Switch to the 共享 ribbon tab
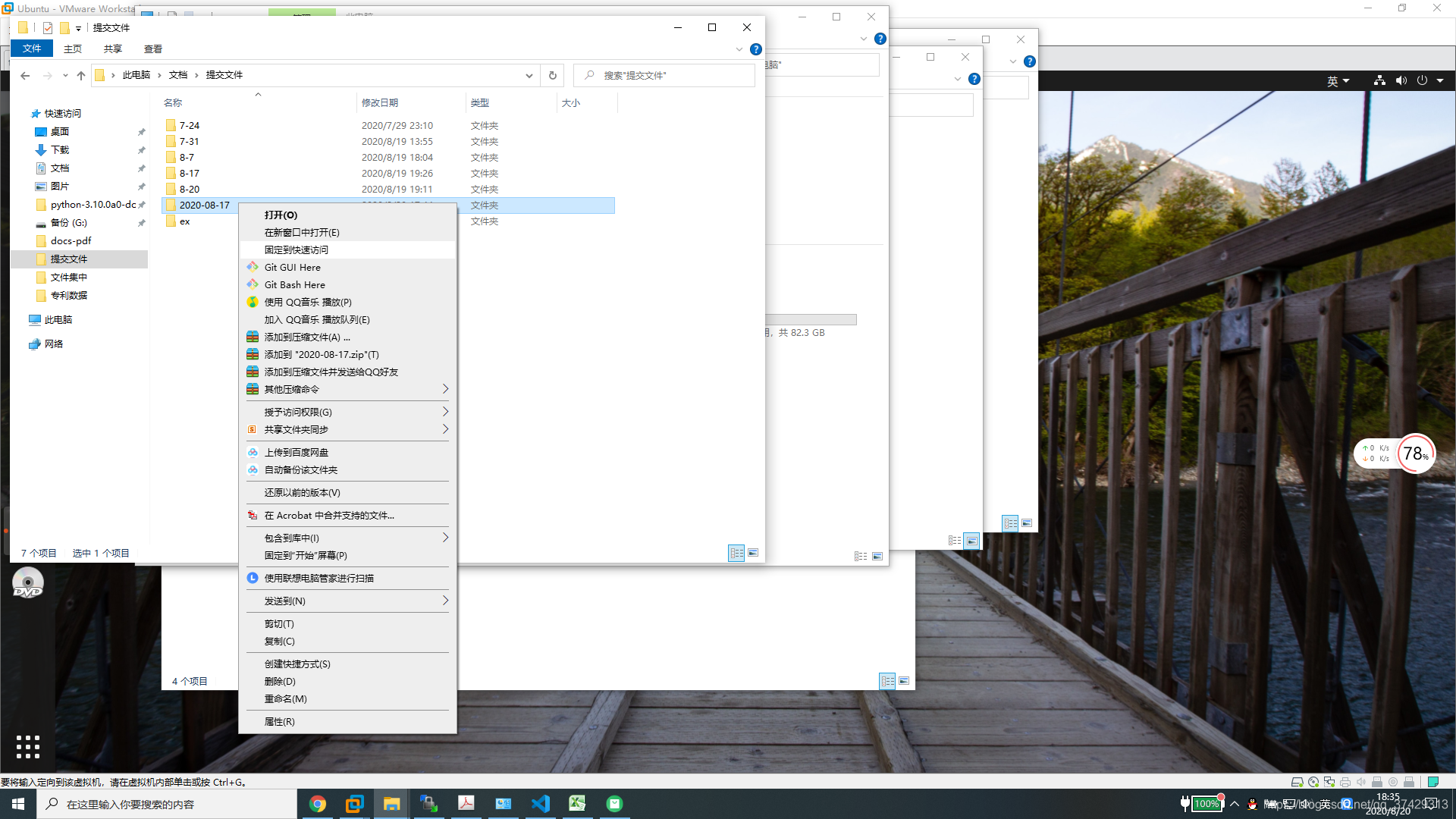The height and width of the screenshot is (819, 1456). 113,49
